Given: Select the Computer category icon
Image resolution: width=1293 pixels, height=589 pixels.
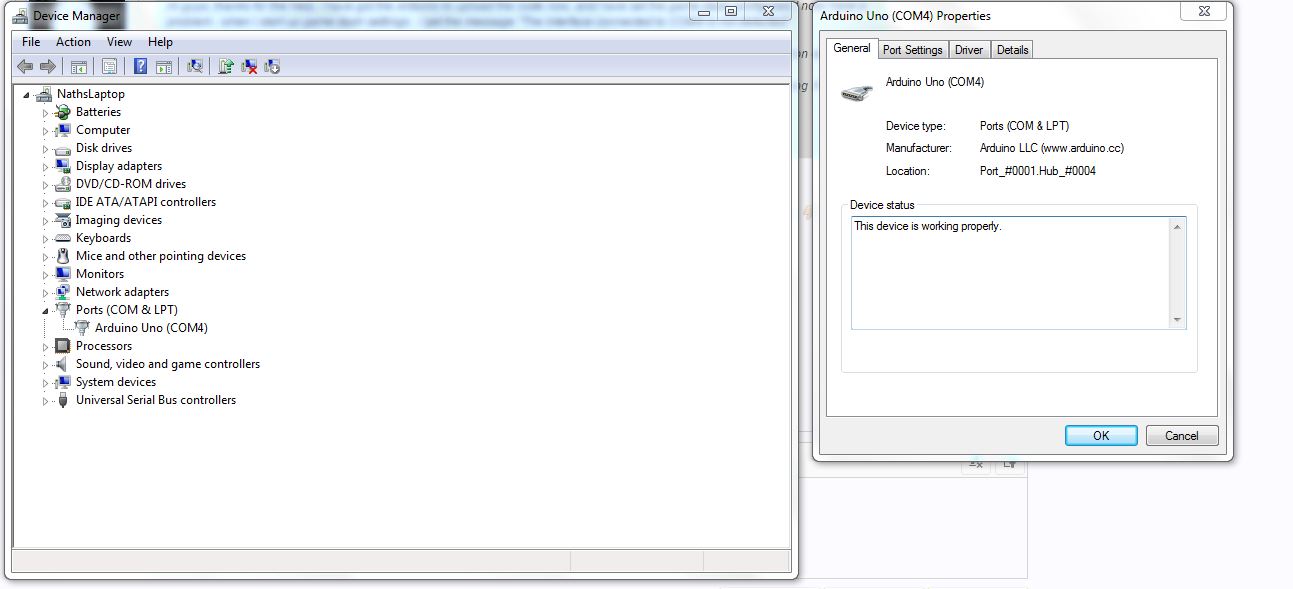Looking at the screenshot, I should (x=63, y=130).
